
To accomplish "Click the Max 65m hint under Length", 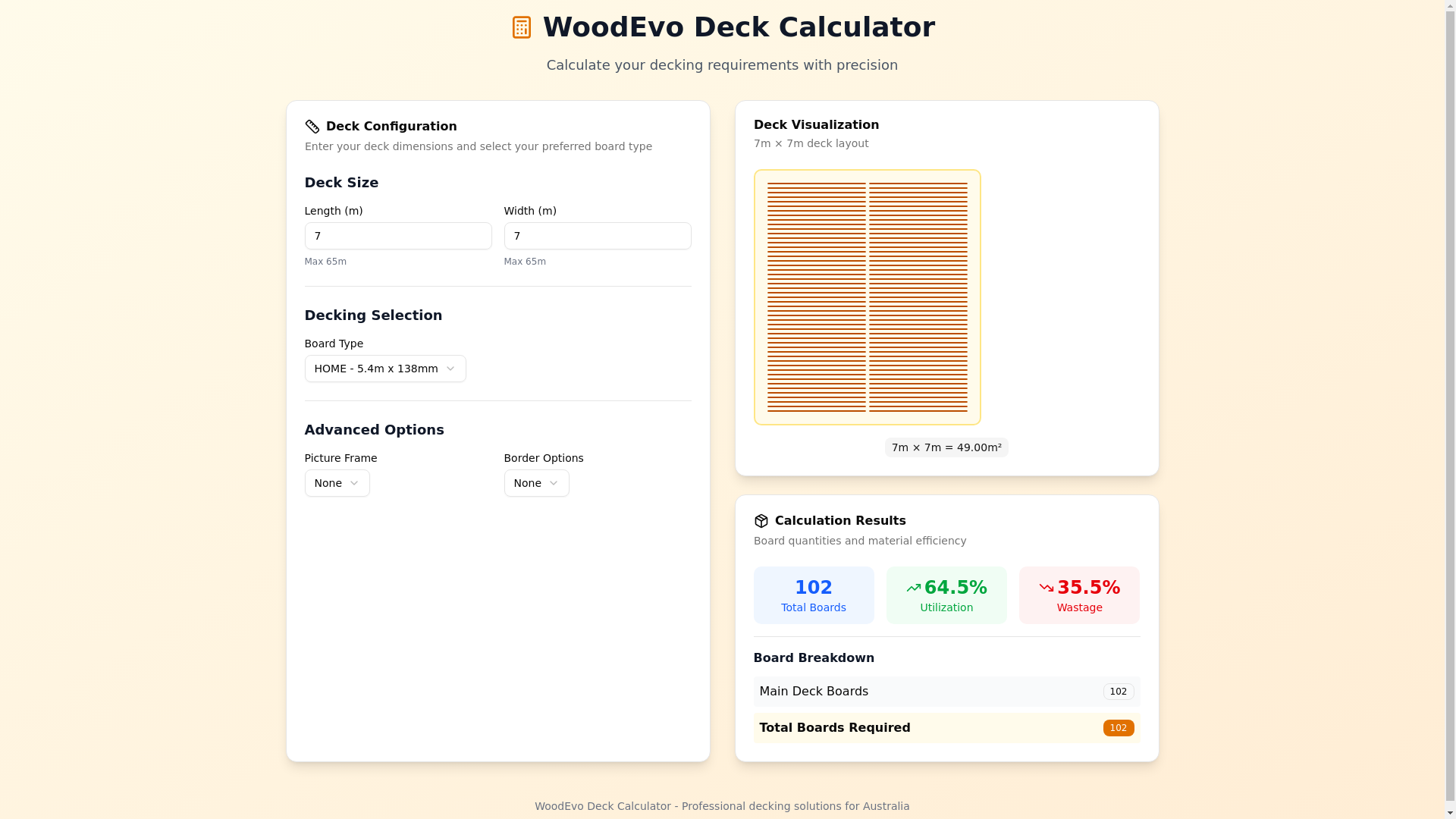I will point(325,262).
